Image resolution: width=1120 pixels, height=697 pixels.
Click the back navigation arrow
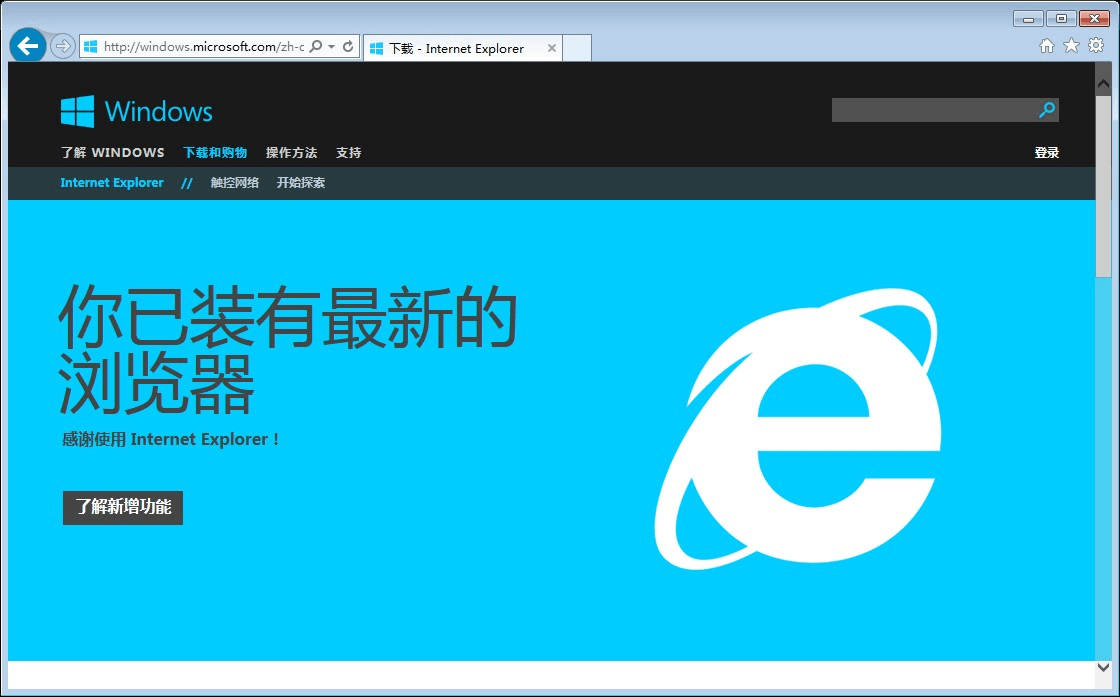pos(29,45)
